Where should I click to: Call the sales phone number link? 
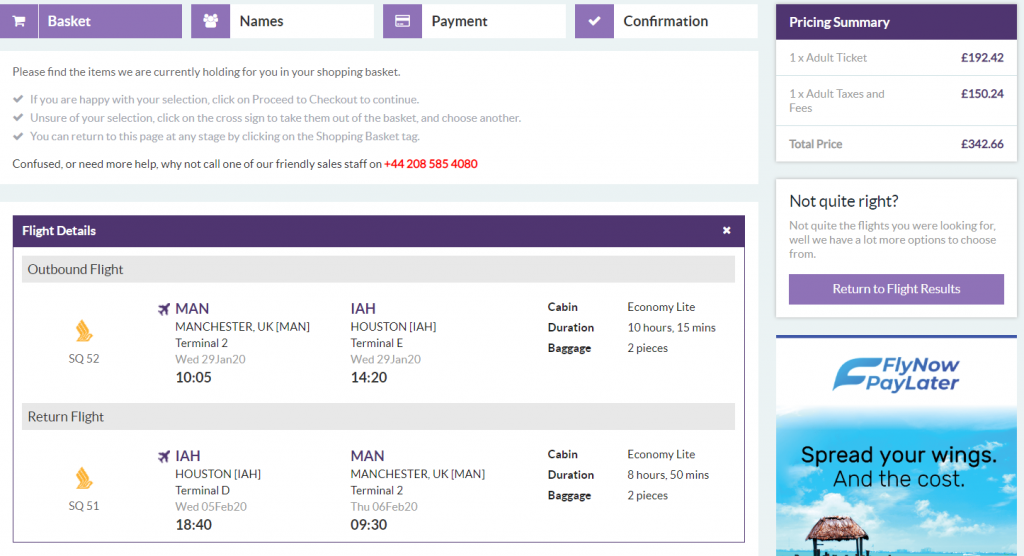coord(430,164)
